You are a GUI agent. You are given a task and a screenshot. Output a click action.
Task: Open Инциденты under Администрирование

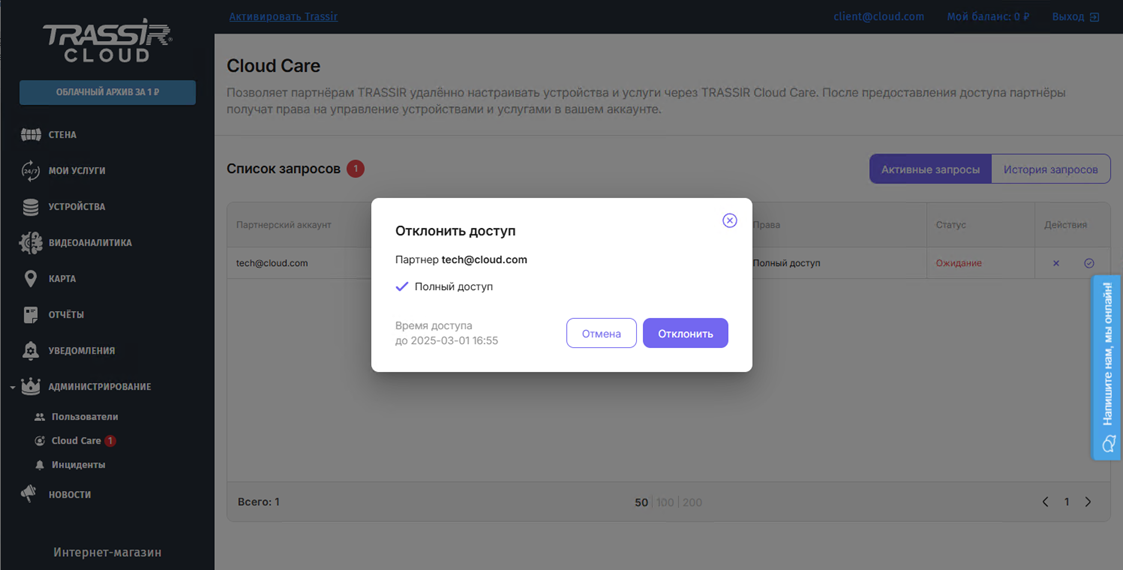pyautogui.click(x=78, y=465)
